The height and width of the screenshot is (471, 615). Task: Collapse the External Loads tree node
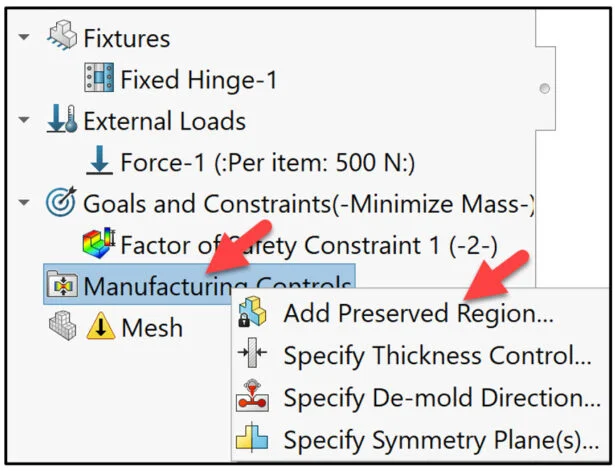coord(23,121)
